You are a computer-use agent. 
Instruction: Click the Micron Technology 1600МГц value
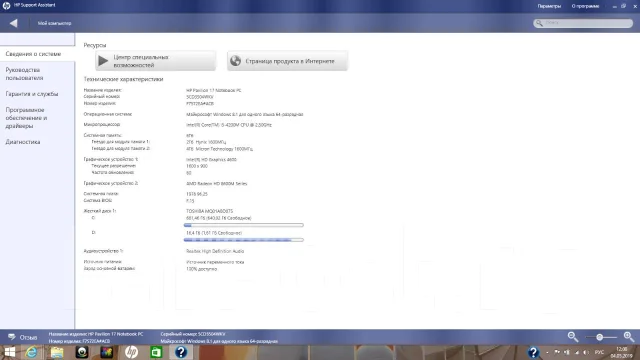click(x=219, y=149)
